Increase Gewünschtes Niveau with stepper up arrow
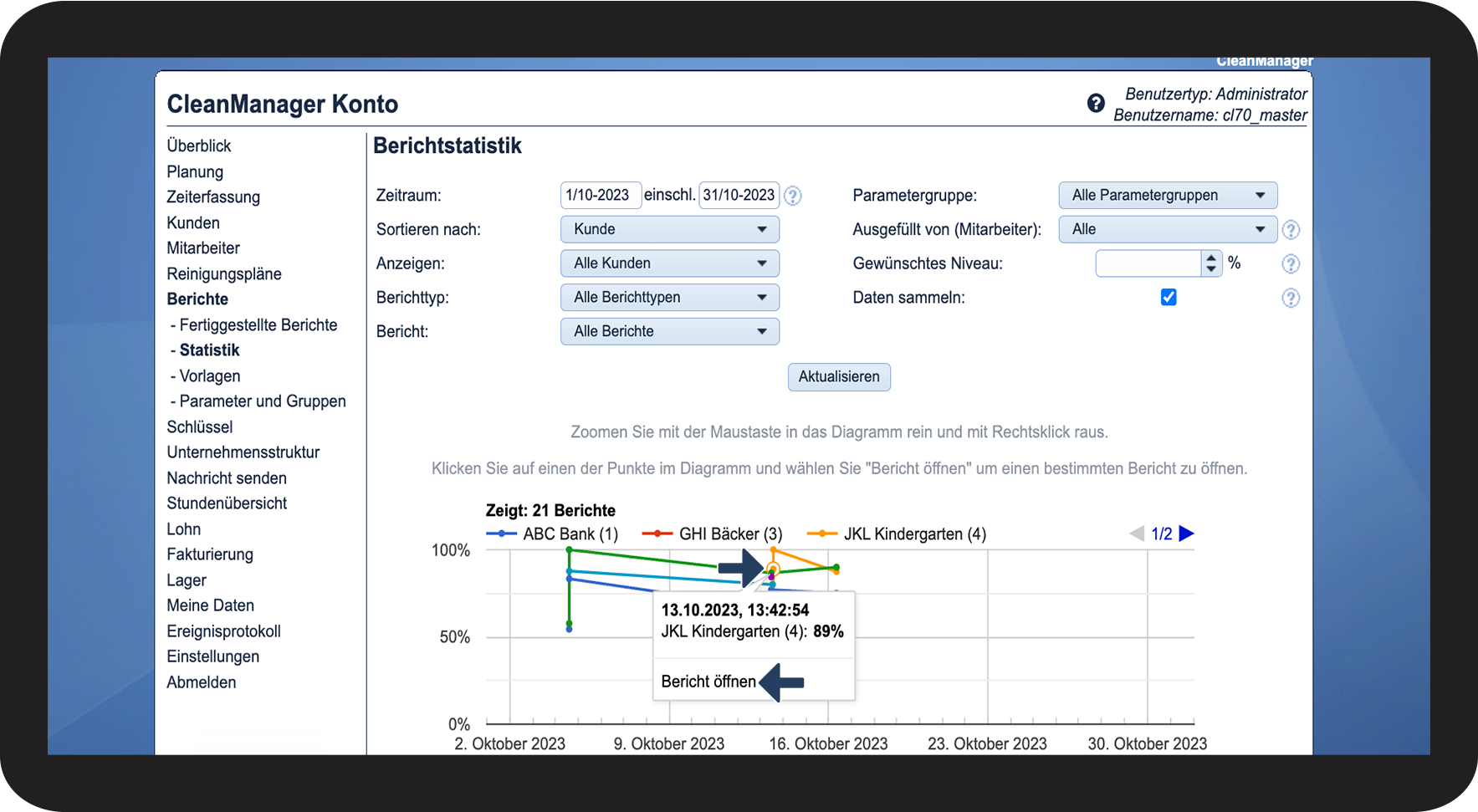 1211,258
